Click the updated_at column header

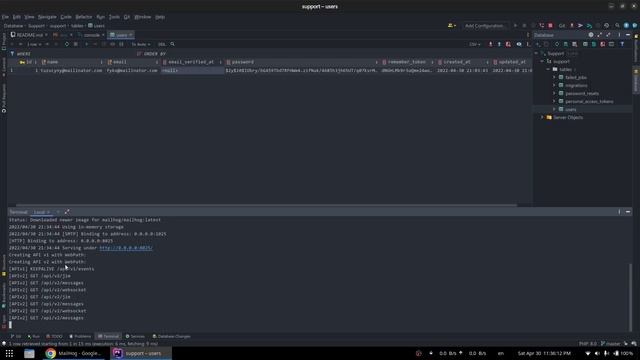coord(512,62)
